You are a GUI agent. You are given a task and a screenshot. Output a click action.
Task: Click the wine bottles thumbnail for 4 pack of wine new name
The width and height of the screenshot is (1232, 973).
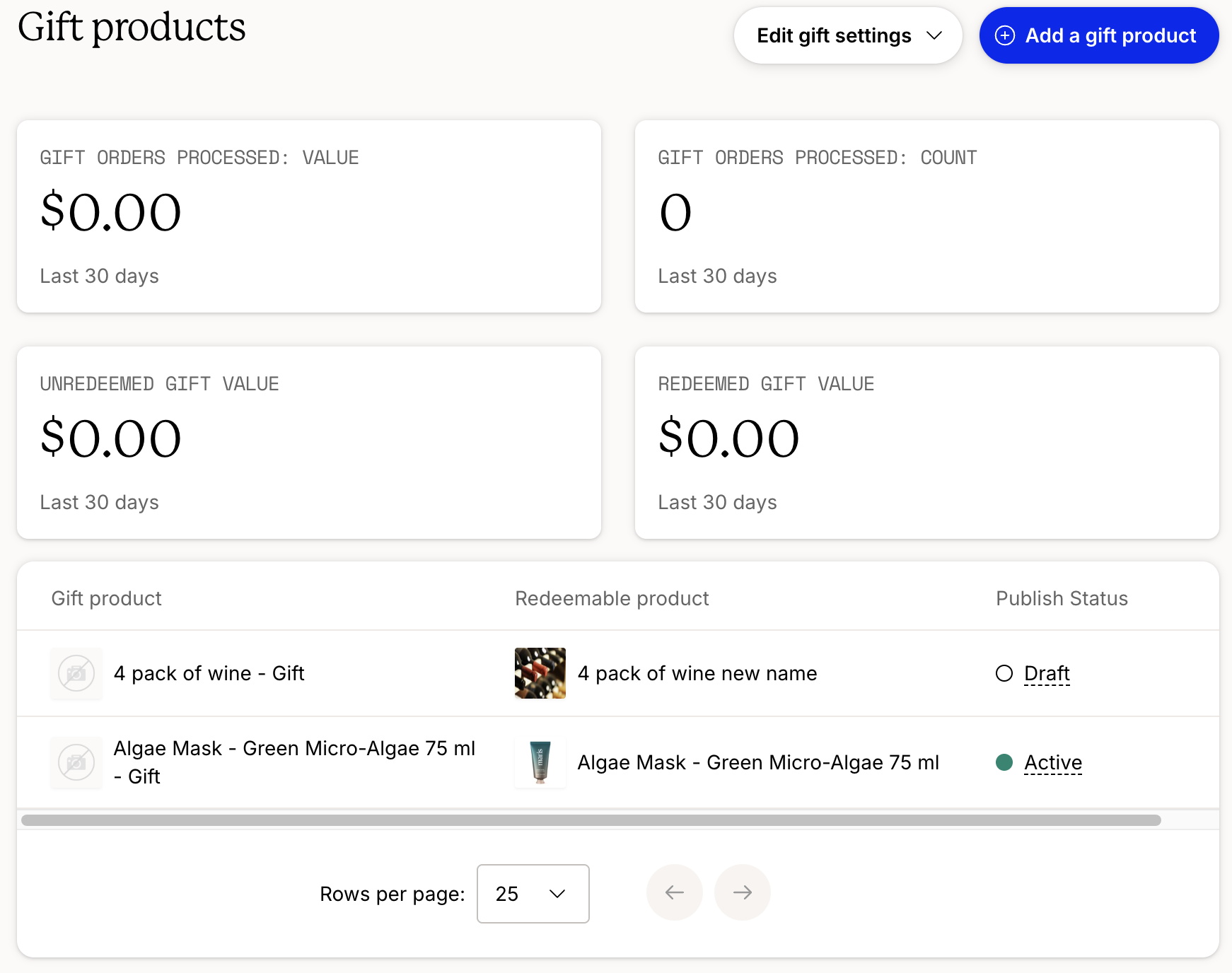click(540, 673)
